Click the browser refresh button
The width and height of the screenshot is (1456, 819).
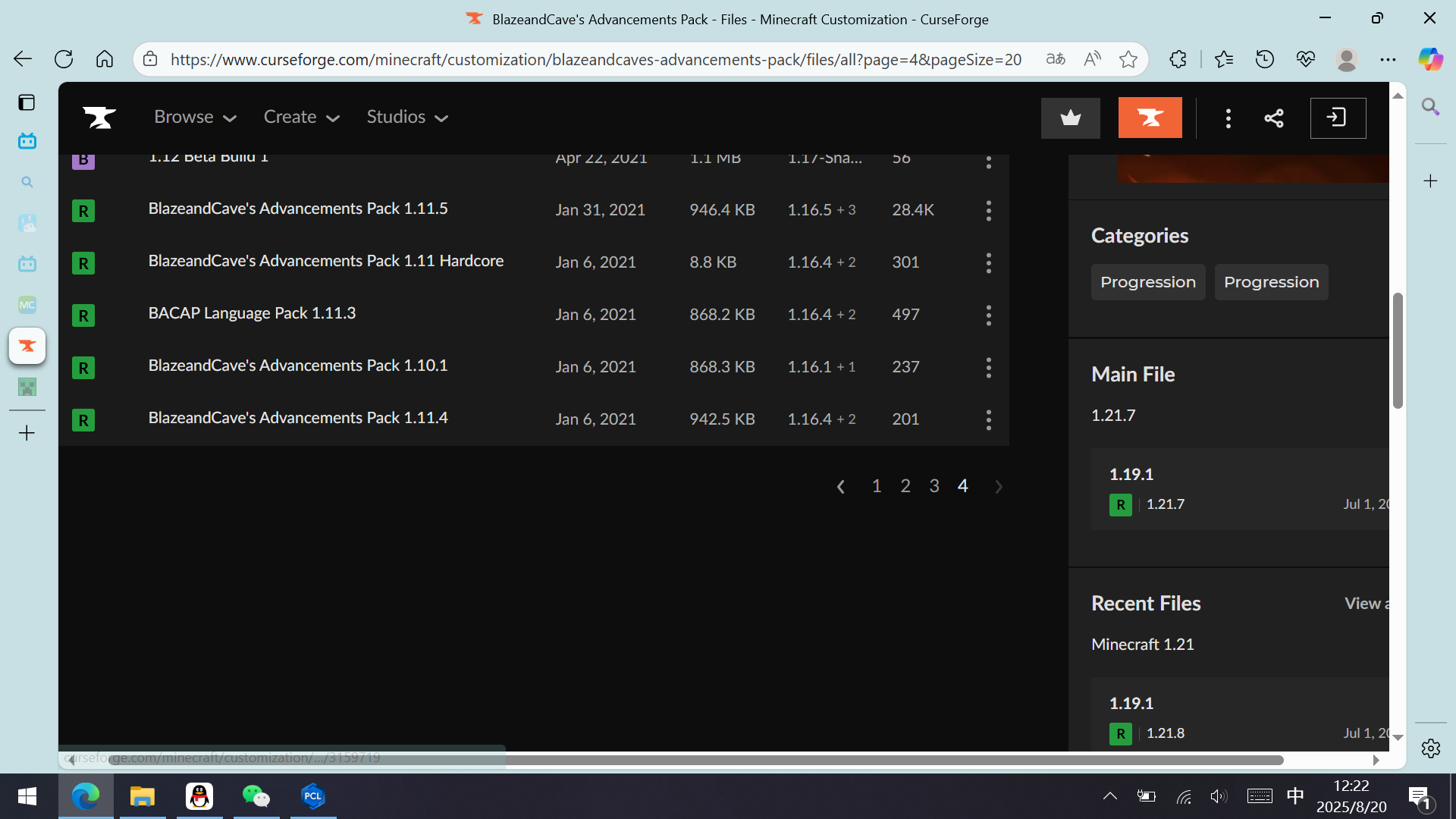click(64, 59)
